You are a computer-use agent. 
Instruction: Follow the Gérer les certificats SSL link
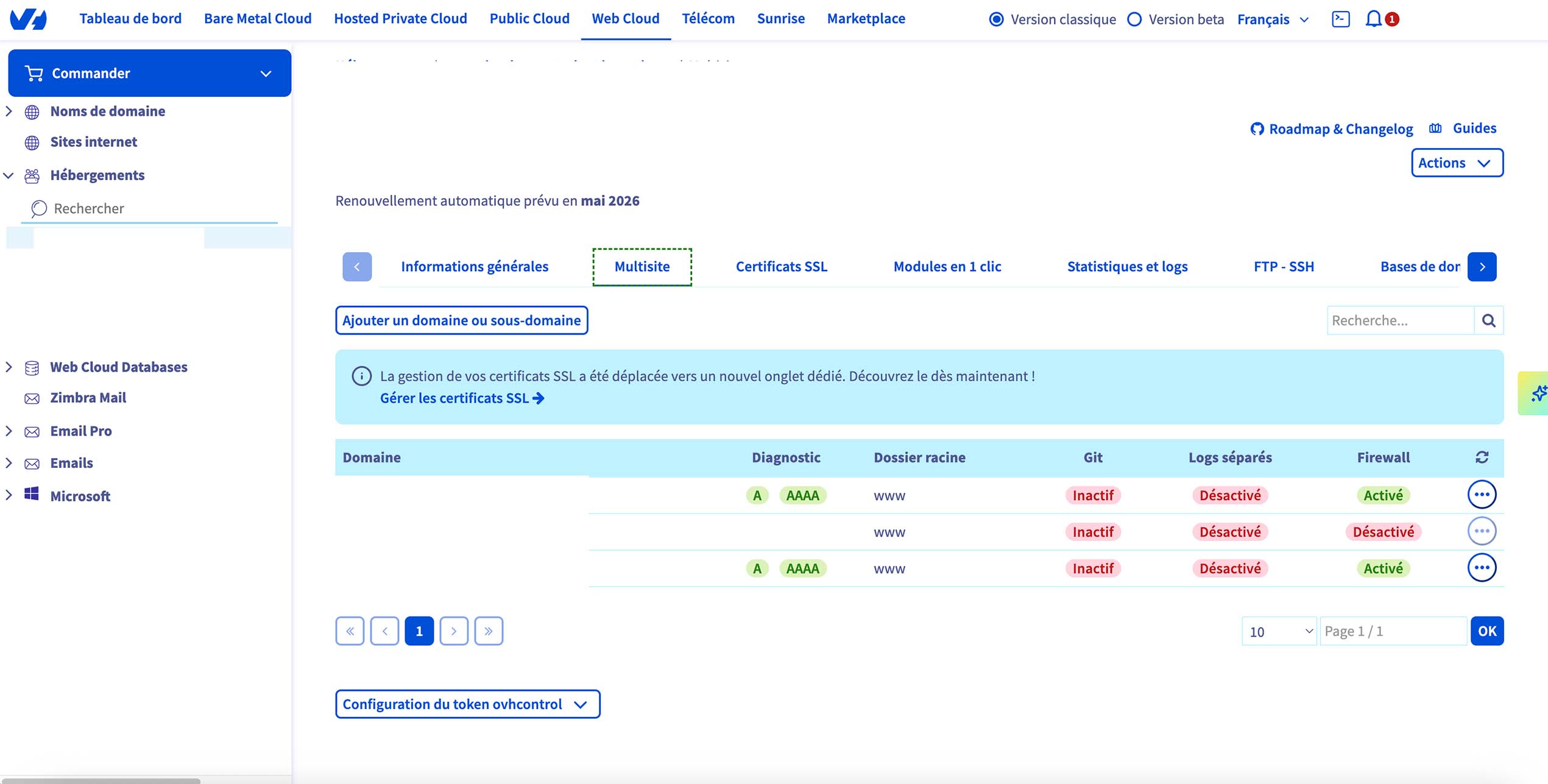point(461,398)
